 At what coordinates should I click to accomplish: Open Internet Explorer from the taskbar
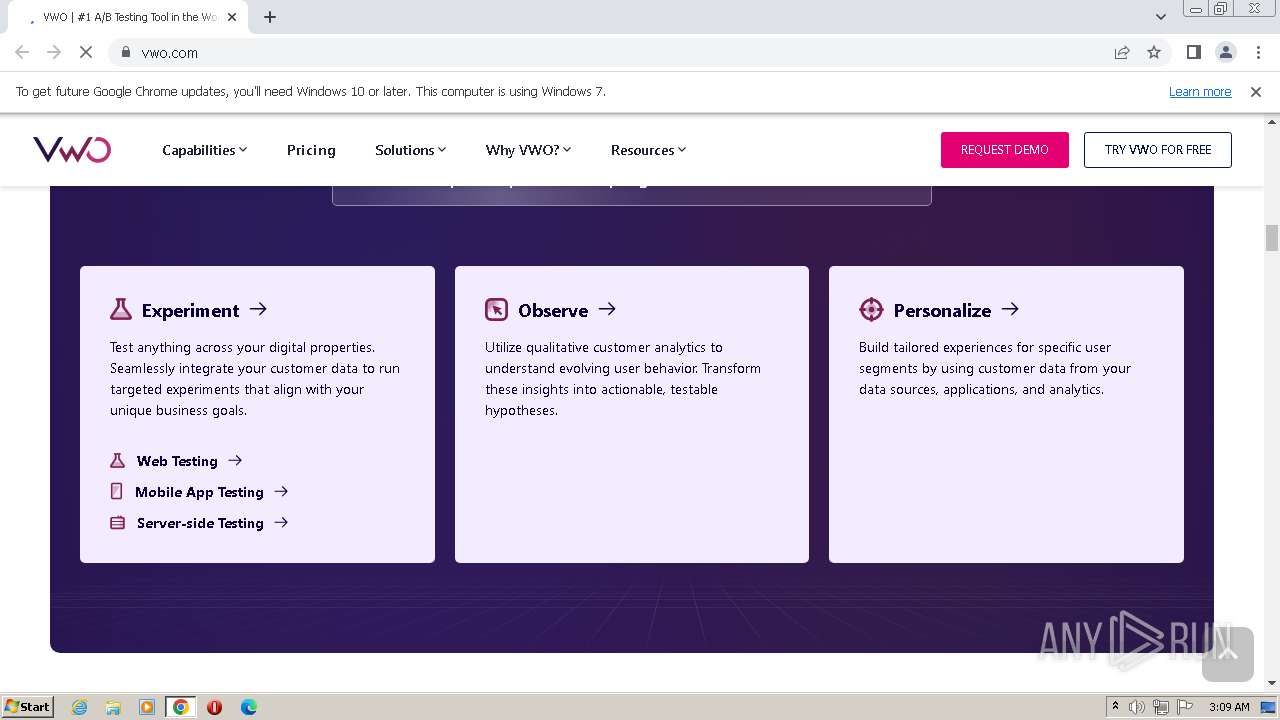click(80, 707)
